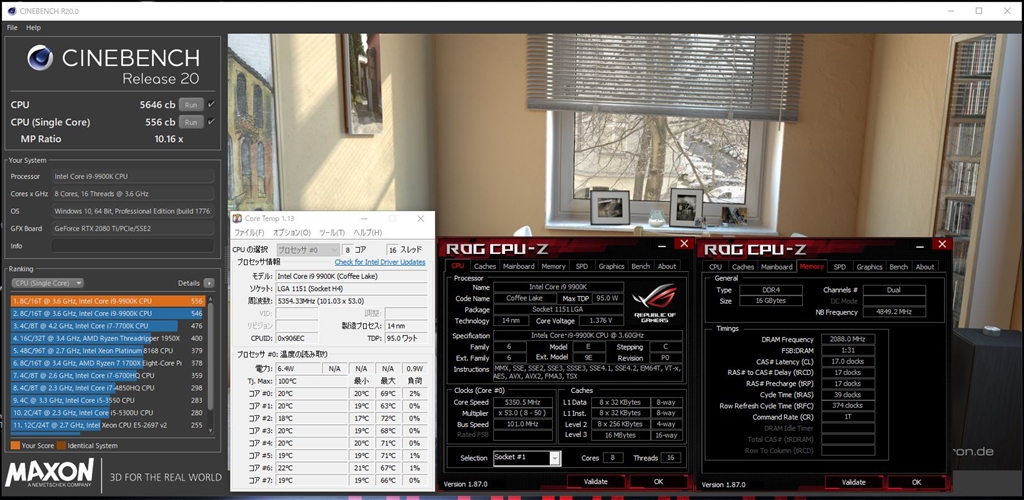The height and width of the screenshot is (500, 1024).
Task: Open Core Temp ヘルプ(H) menu
Action: 368,233
